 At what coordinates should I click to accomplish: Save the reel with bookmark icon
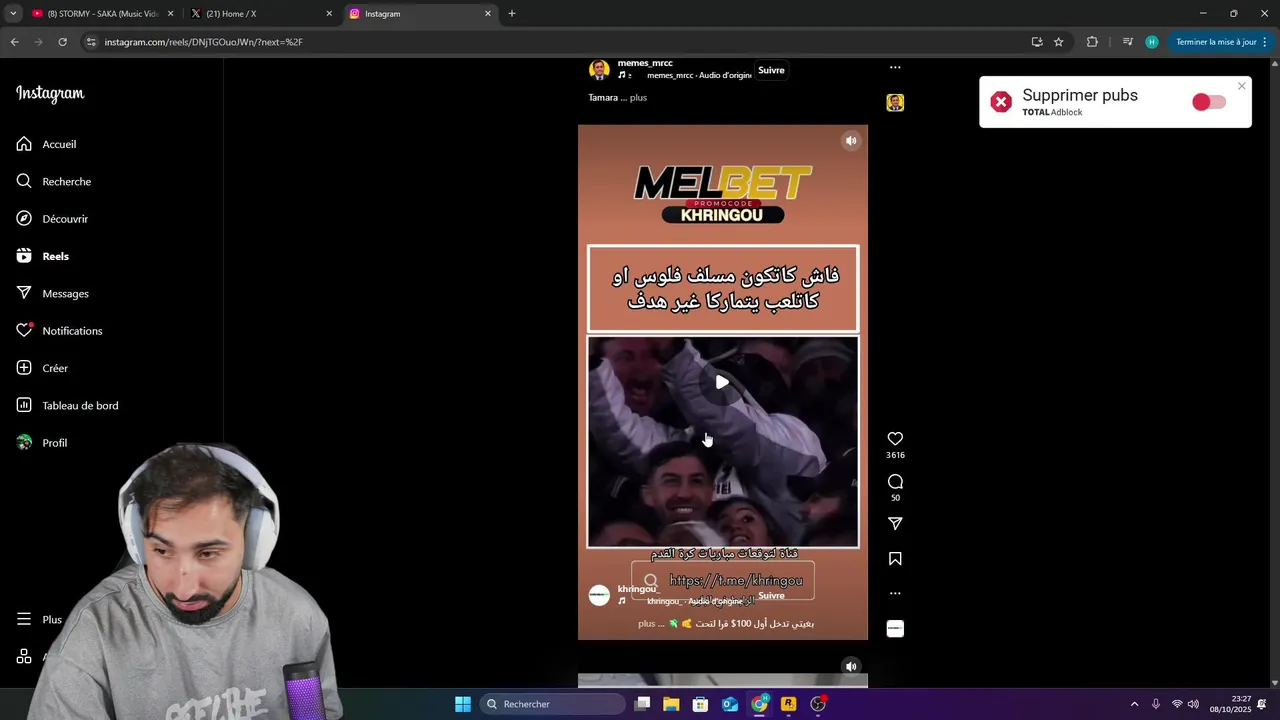(x=895, y=559)
